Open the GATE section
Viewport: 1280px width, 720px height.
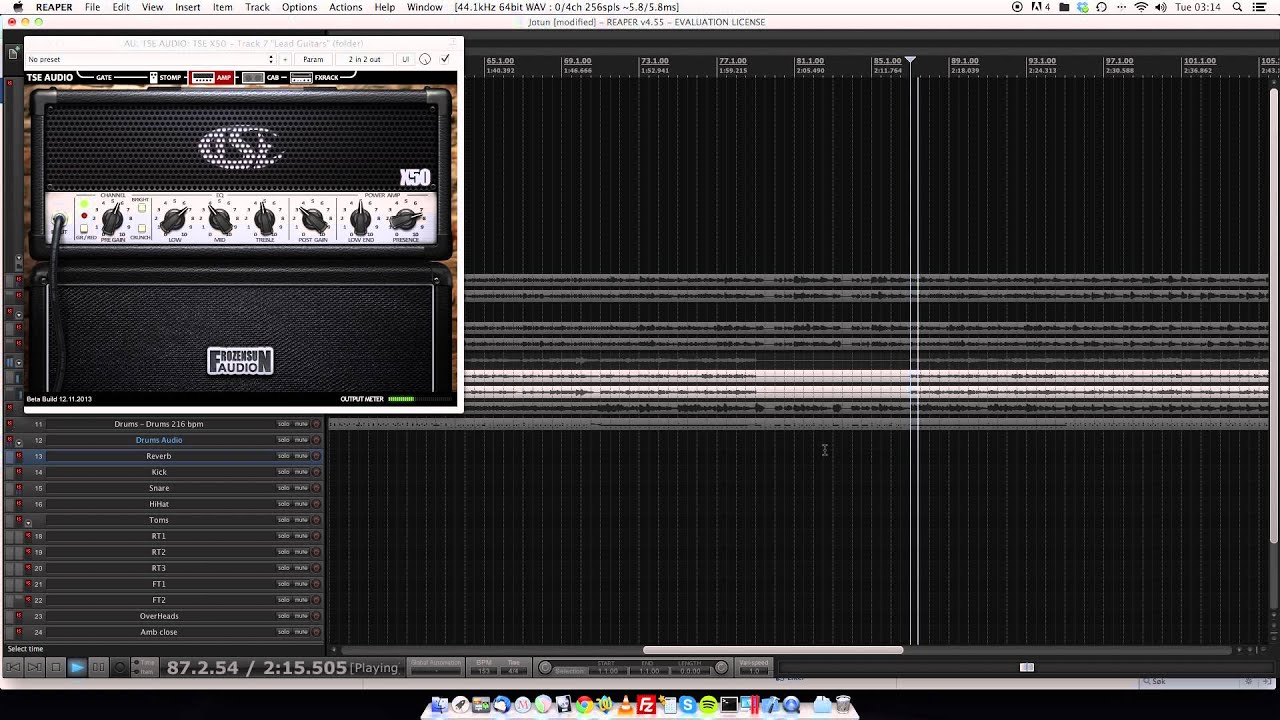(103, 78)
